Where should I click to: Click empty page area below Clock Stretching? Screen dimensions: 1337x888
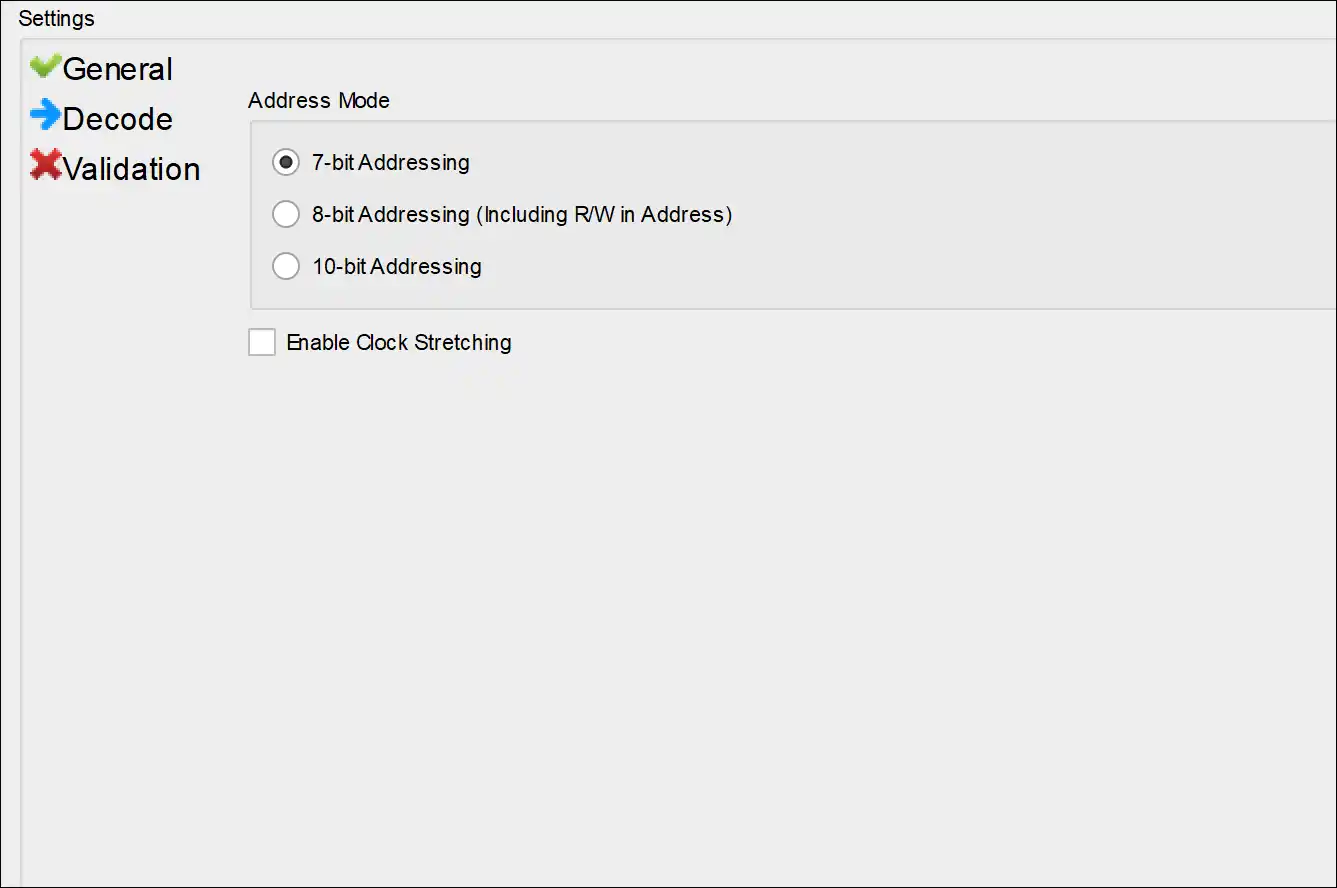click(700, 600)
